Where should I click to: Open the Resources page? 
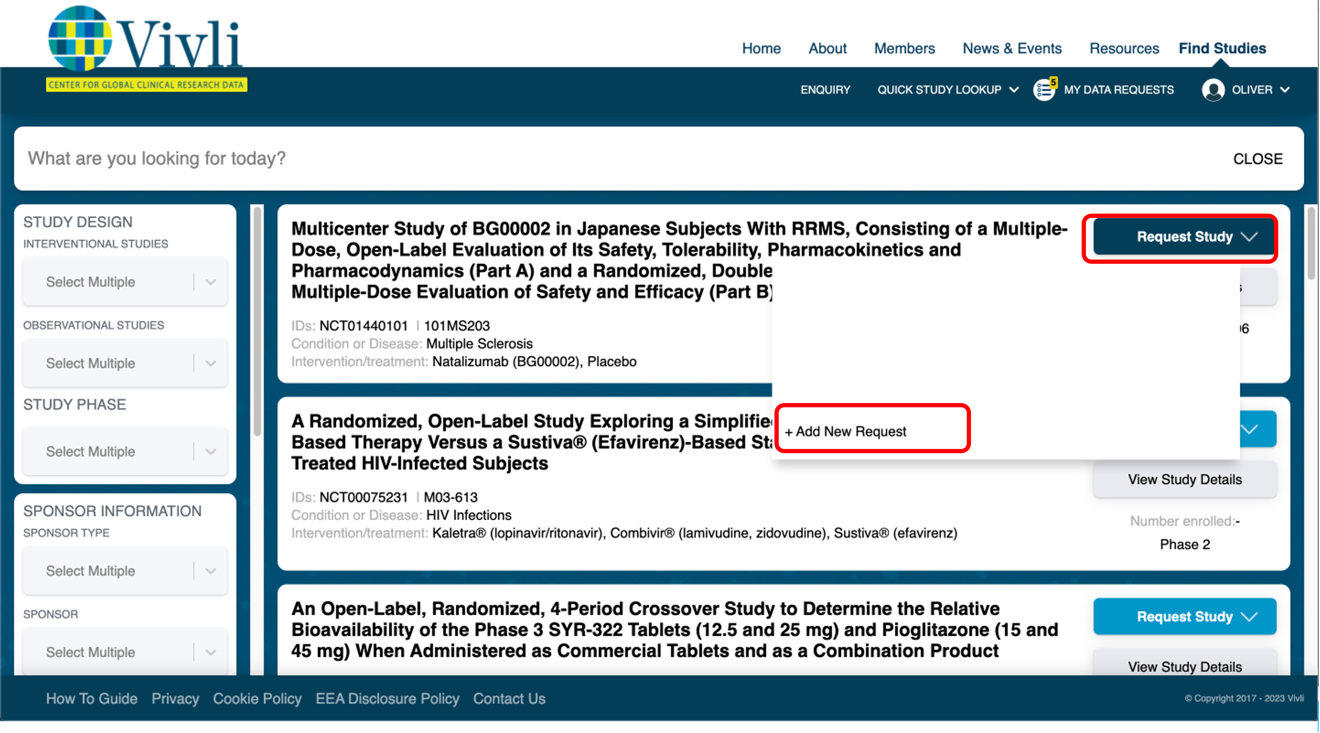tap(1124, 48)
